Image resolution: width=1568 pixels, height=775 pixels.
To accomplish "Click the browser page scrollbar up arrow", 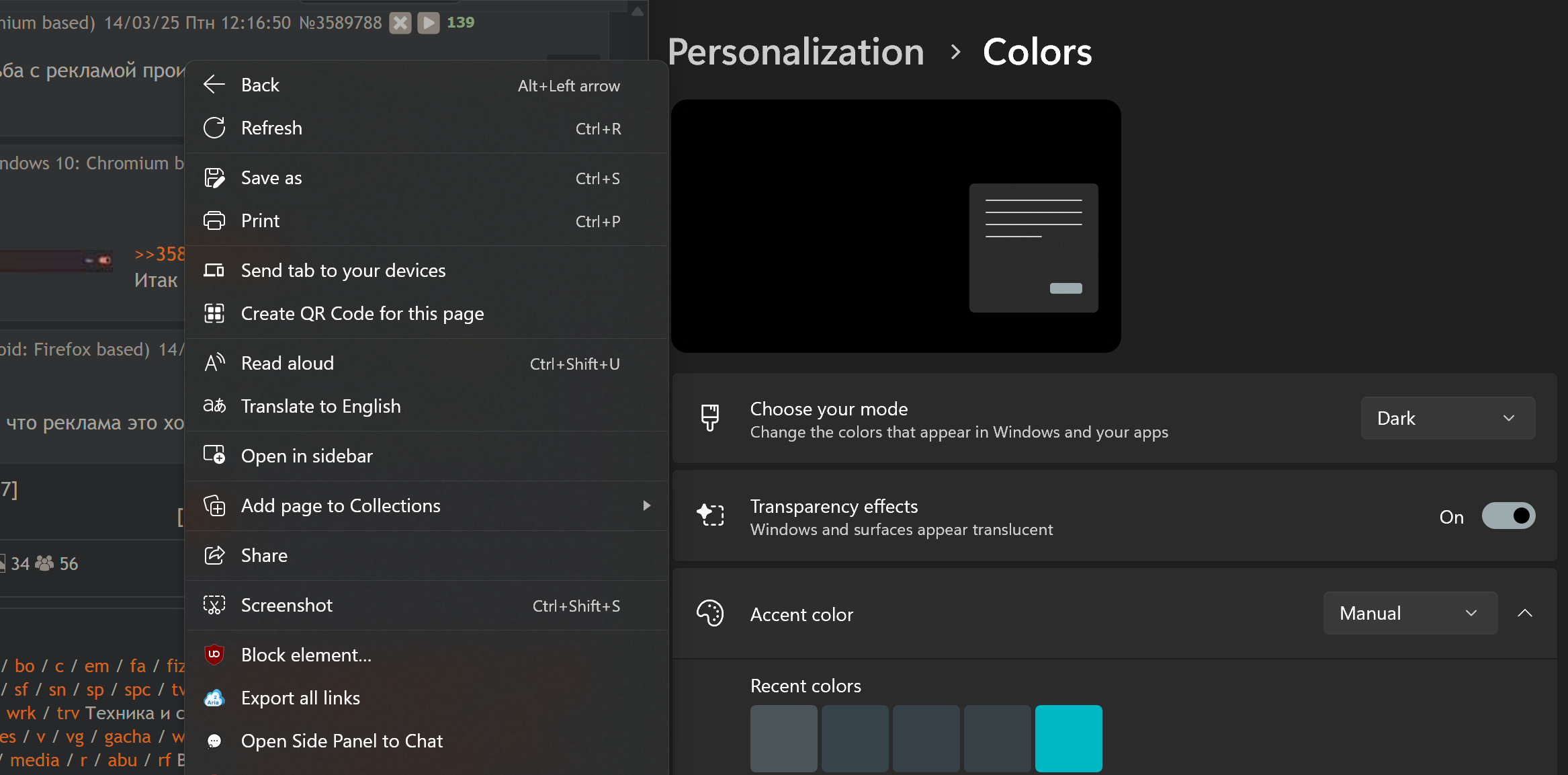I will (638, 10).
